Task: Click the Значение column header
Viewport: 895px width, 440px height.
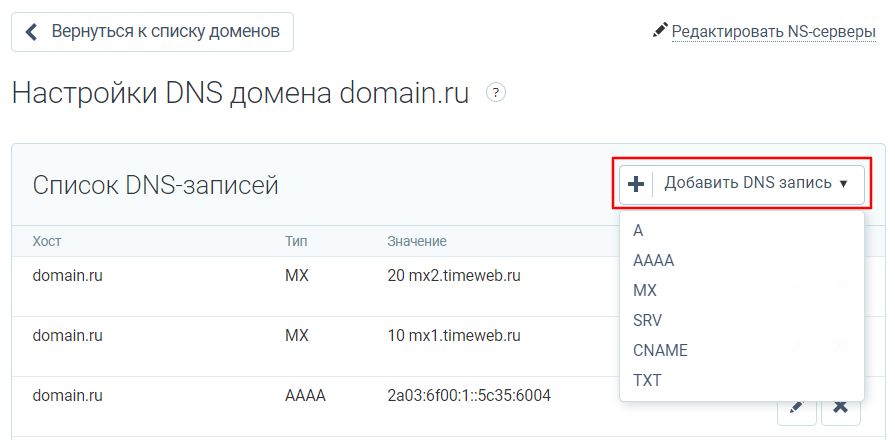Action: [x=417, y=241]
